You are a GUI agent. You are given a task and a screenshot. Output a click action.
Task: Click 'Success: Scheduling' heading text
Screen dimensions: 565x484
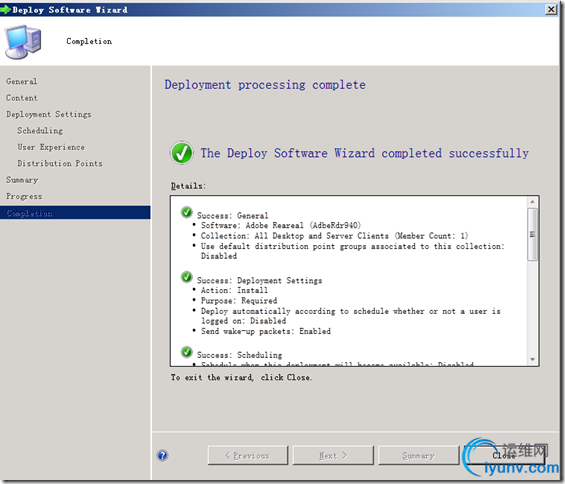coord(239,355)
